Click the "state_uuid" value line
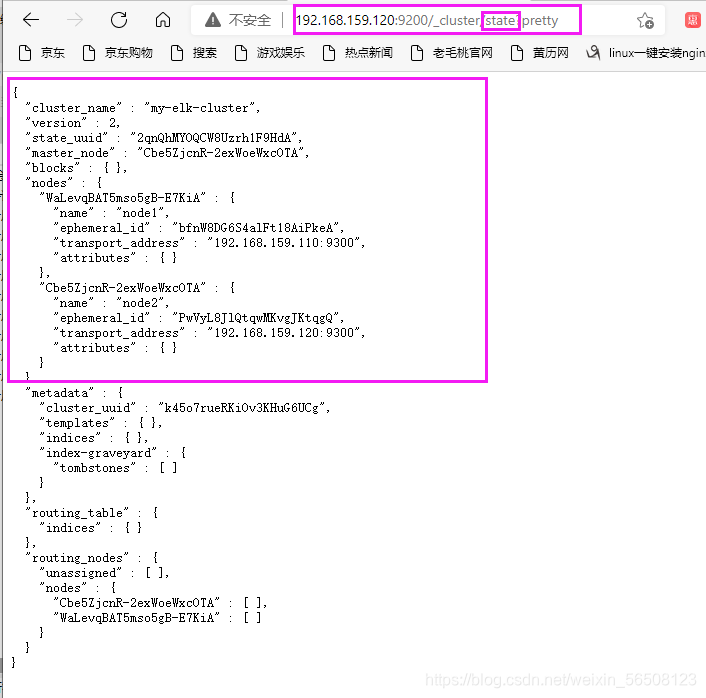 click(164, 138)
